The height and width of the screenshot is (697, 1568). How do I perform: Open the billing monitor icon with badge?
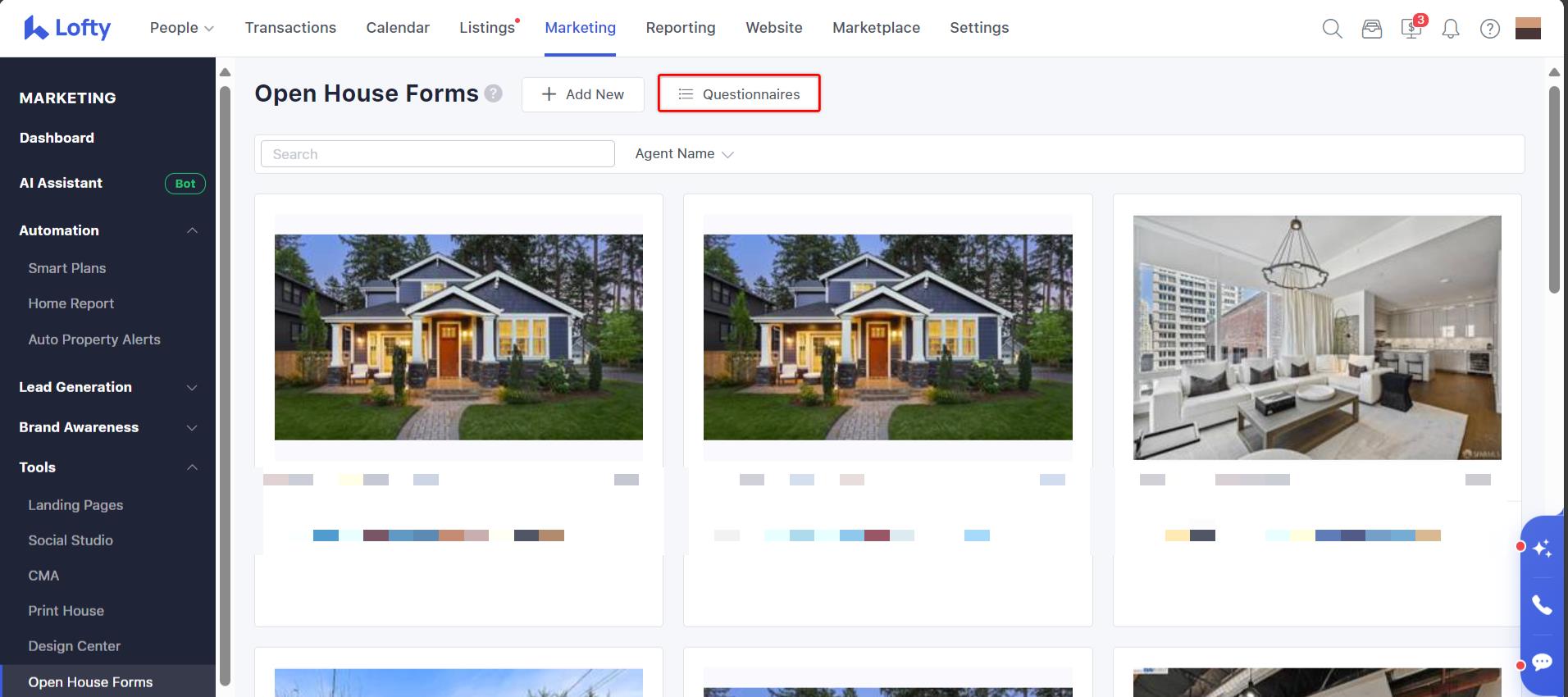click(1411, 29)
